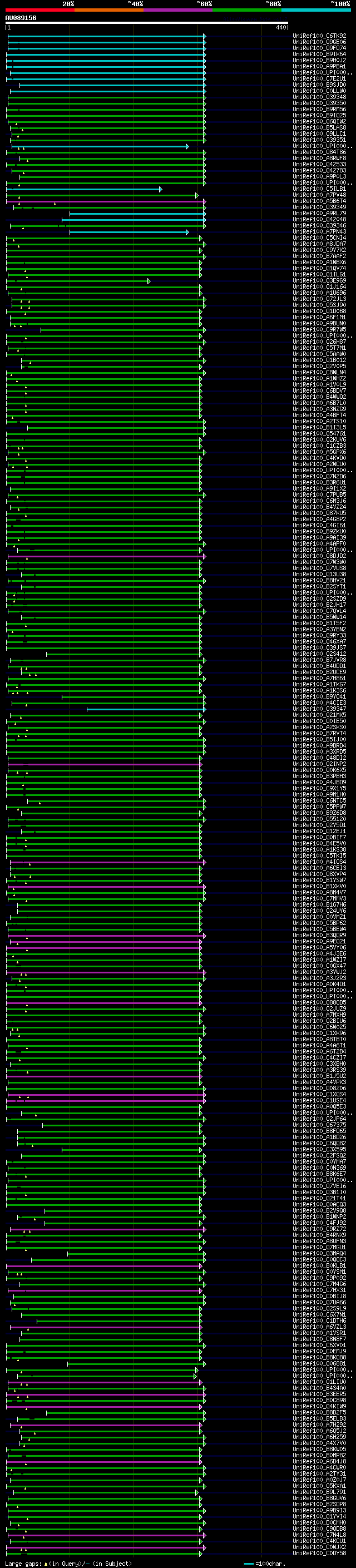Click hit label UniRef100_Q1QV74
Viewport: 356px width, 1568px height.
pos(319,269)
